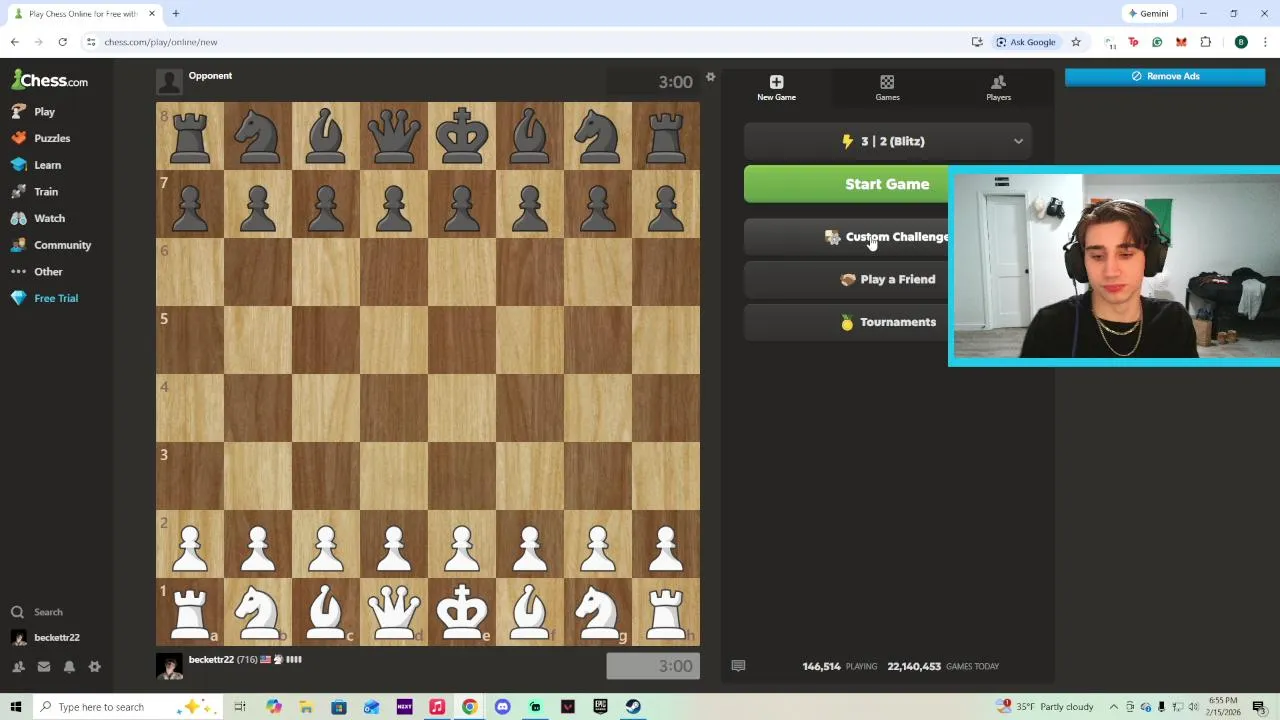Screen dimensions: 1280x720
Task: Expand the 3 | 2 (Blitz) time control dropdown
Action: (887, 141)
